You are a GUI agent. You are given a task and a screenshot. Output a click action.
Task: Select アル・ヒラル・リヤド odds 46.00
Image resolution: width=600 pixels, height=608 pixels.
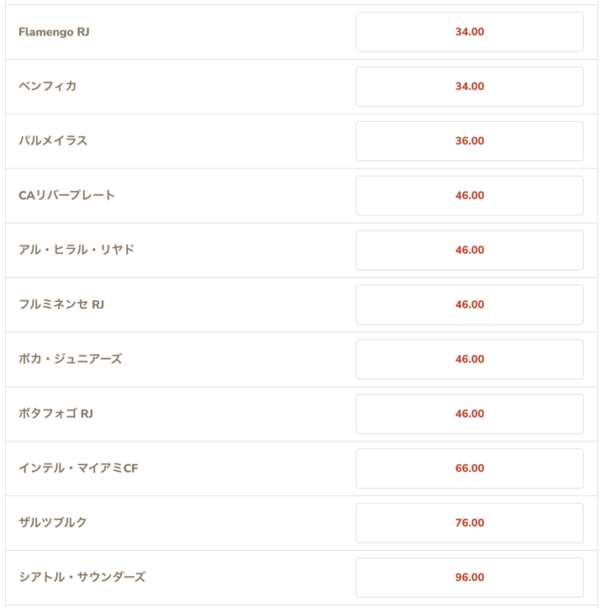pos(469,250)
